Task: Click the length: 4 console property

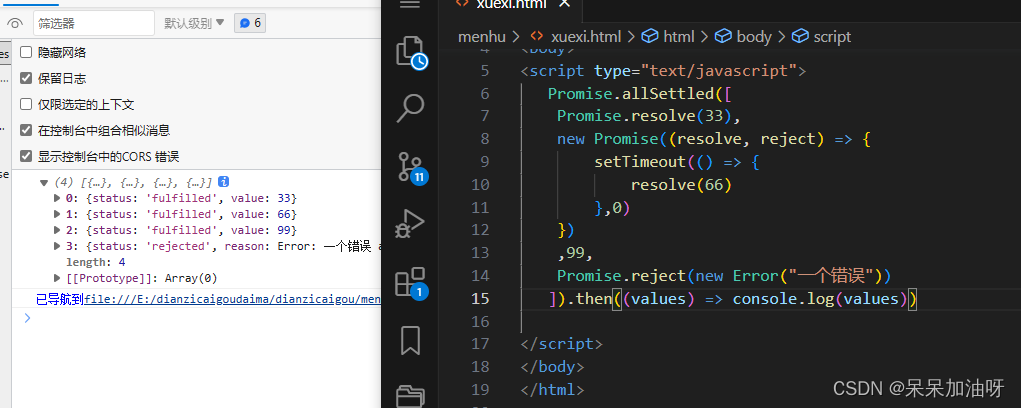Action: pos(96,262)
